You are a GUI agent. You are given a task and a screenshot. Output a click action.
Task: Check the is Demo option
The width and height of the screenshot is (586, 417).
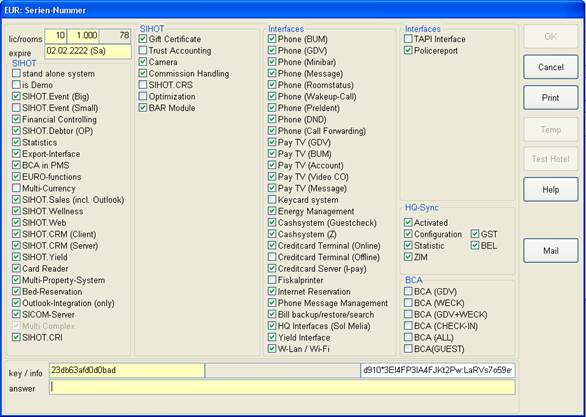pos(16,85)
